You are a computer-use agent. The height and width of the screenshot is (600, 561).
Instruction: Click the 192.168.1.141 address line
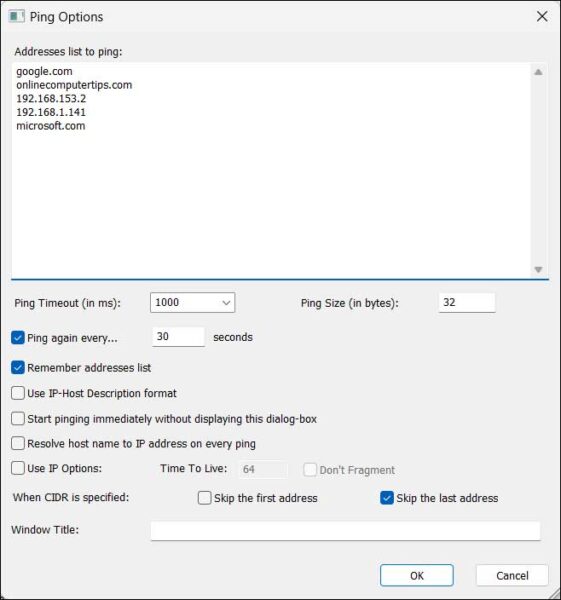[51, 112]
